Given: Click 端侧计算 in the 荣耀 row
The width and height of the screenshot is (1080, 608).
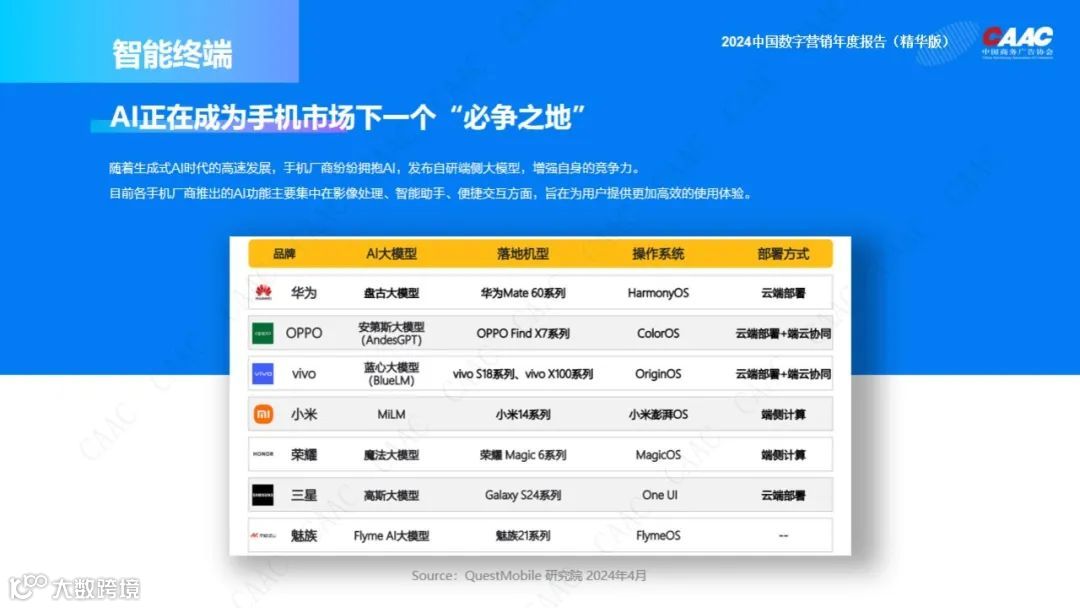Looking at the screenshot, I should coord(783,455).
